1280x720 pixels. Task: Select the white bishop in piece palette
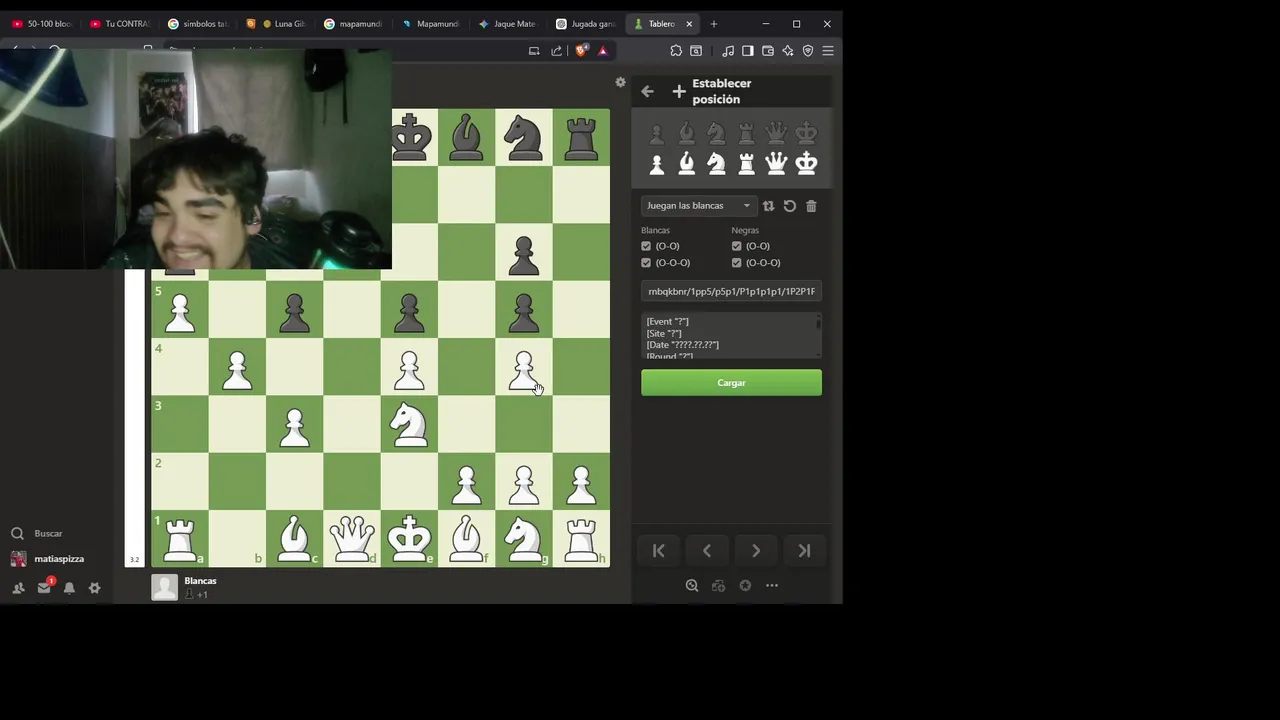[686, 163]
